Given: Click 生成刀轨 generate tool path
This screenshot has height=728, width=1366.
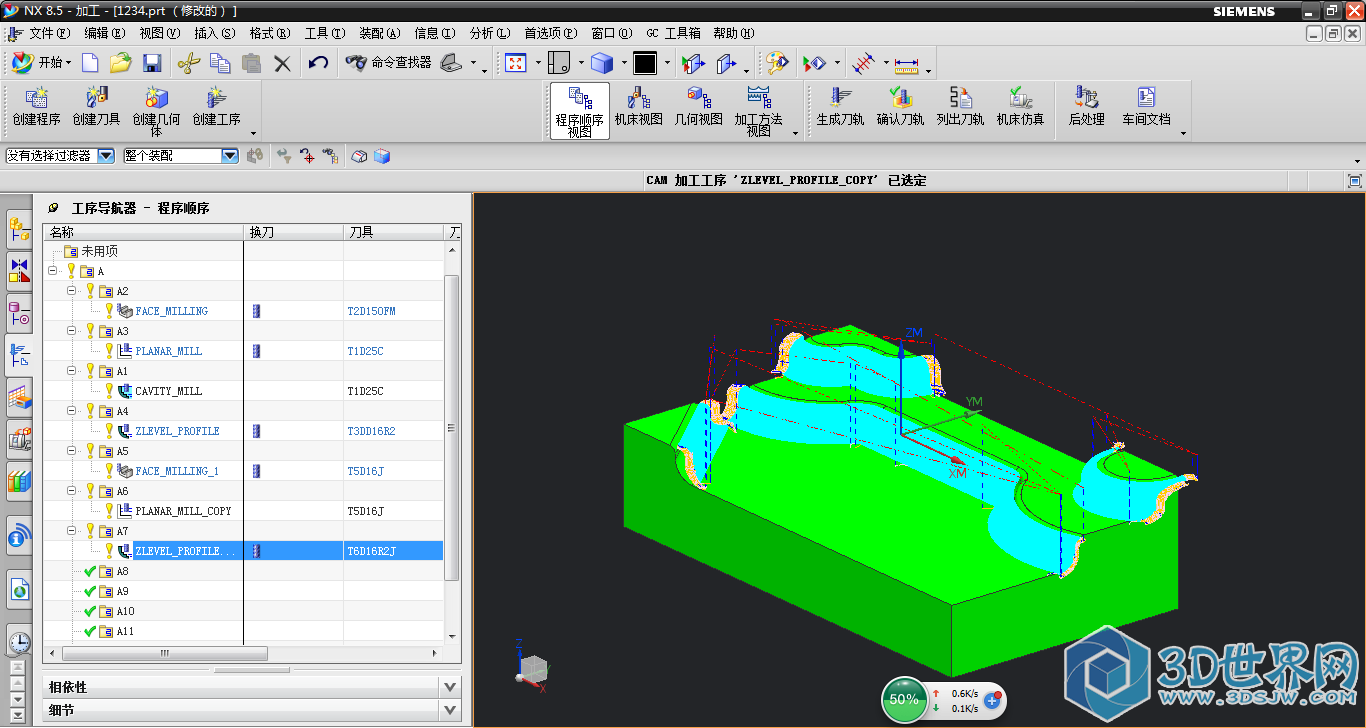Looking at the screenshot, I should point(840,108).
